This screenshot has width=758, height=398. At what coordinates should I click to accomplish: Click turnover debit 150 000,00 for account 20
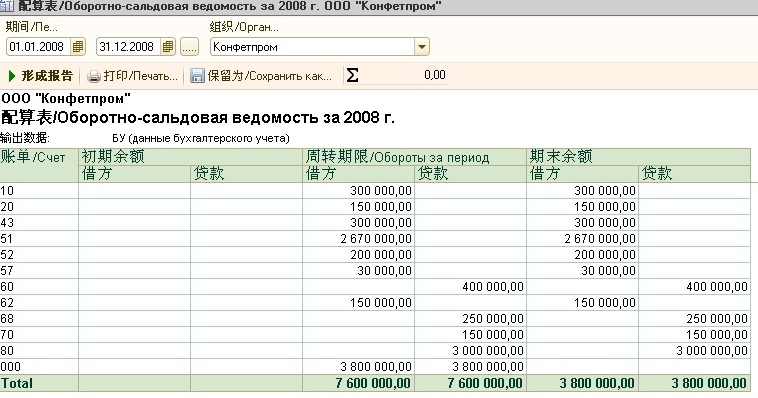pyautogui.click(x=380, y=206)
